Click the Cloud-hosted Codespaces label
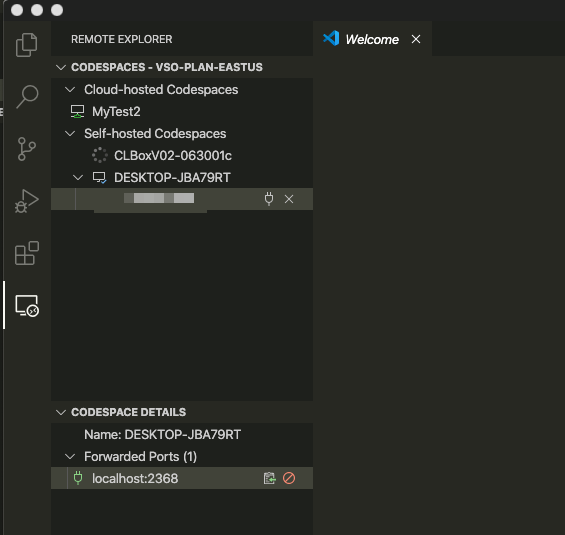Image resolution: width=565 pixels, height=535 pixels. (161, 89)
